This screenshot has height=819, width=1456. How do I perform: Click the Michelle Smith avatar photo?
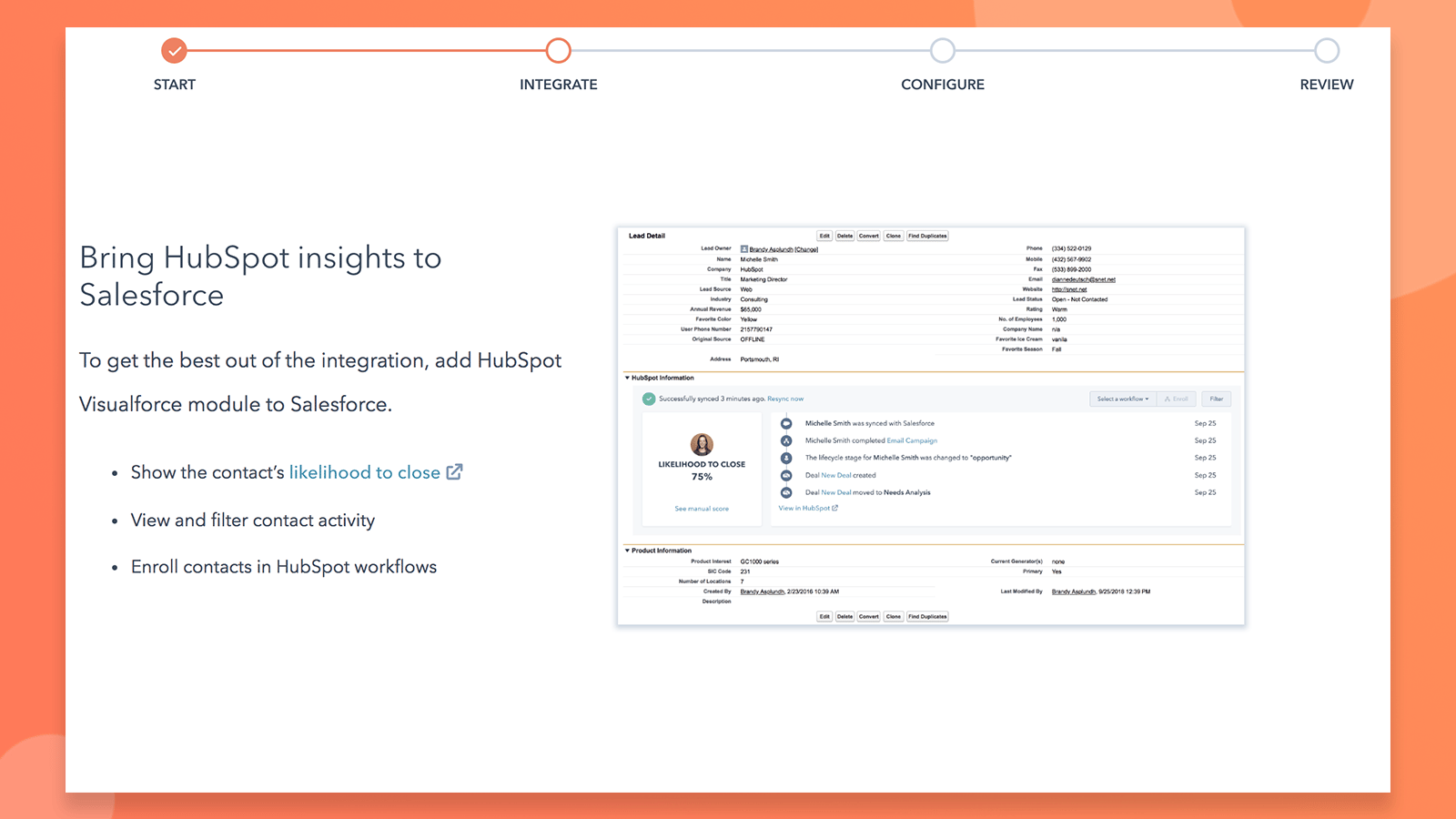pos(702,444)
